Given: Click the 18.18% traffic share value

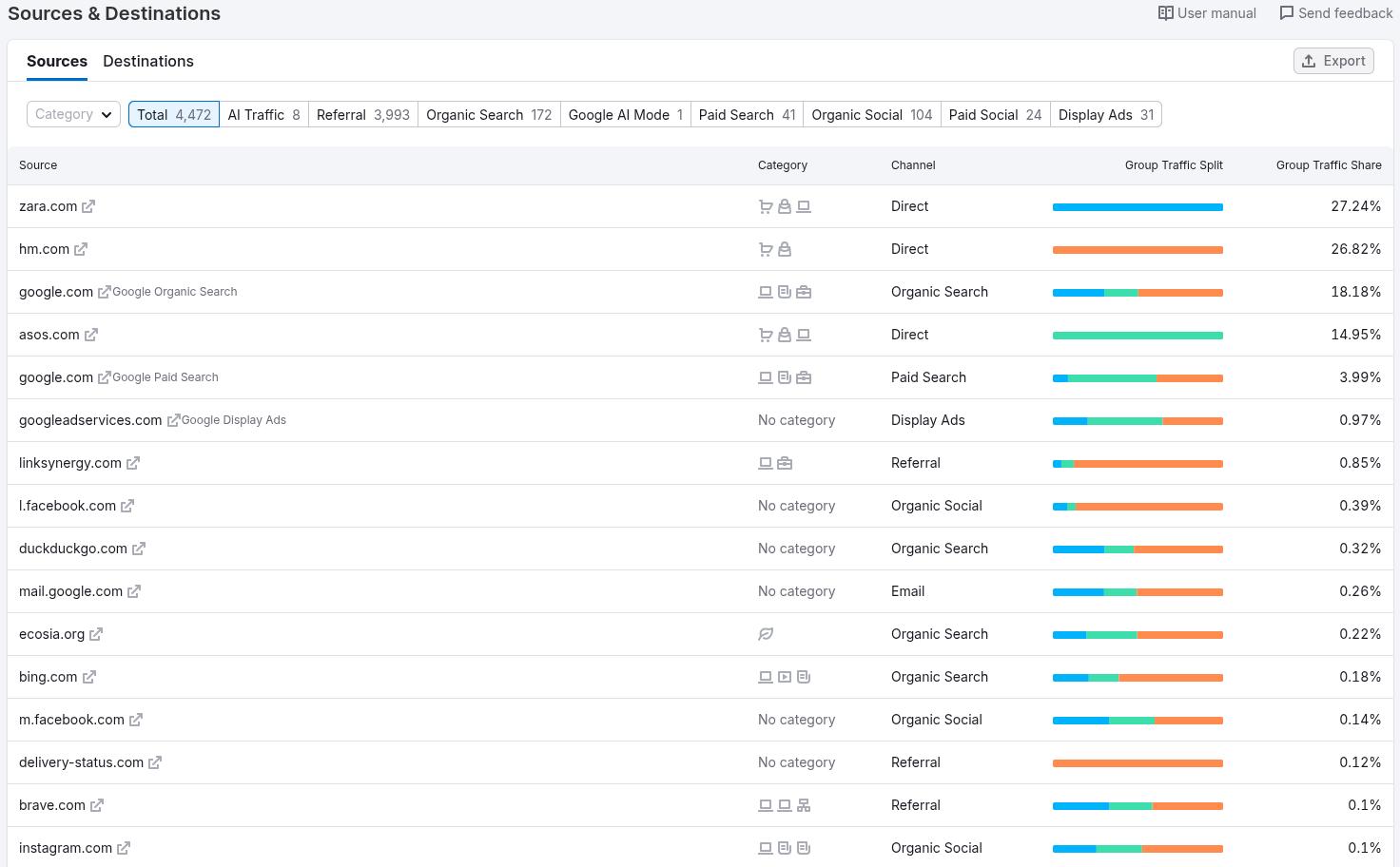Looking at the screenshot, I should pyautogui.click(x=1356, y=292).
